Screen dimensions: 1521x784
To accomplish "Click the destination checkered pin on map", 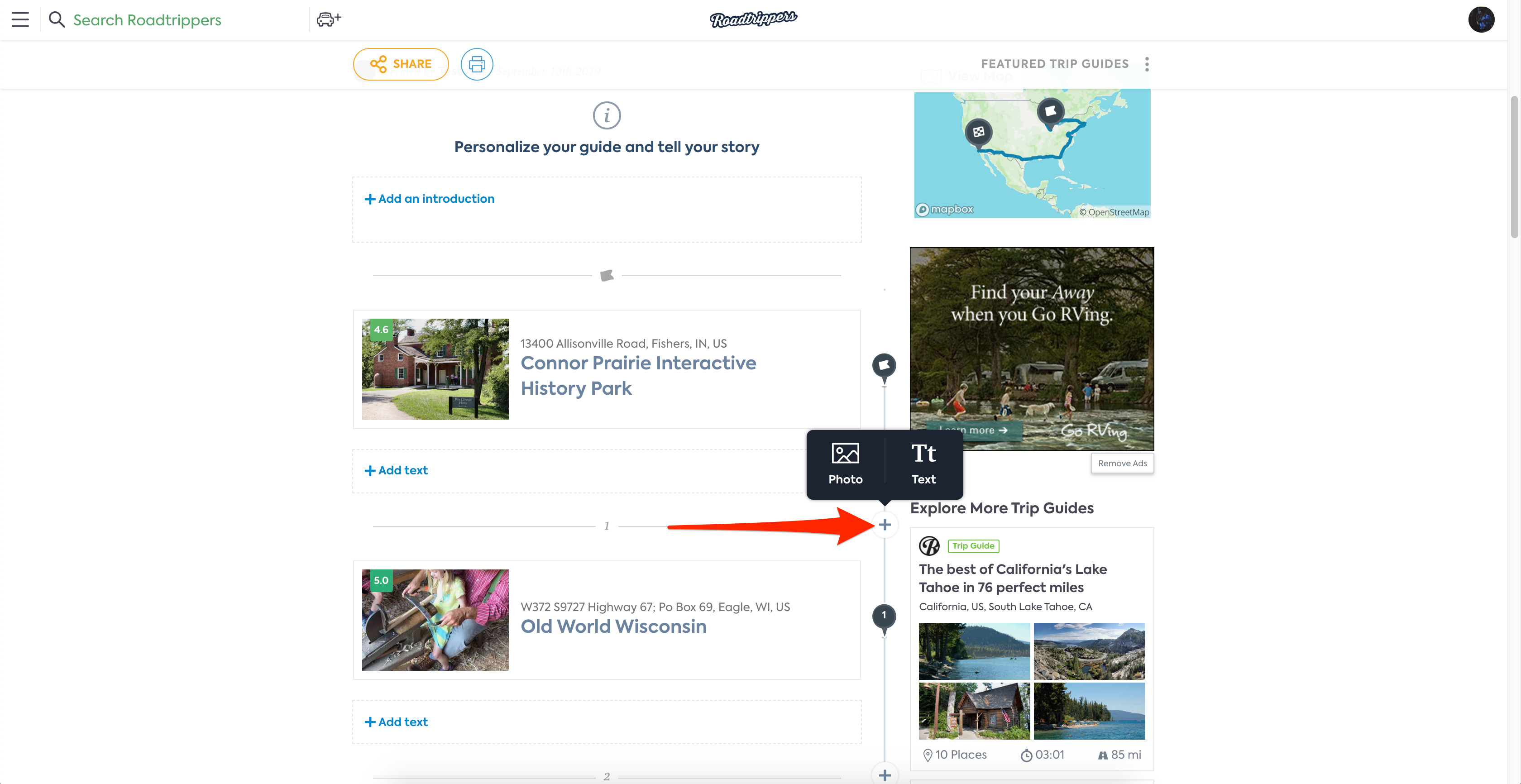I will [x=978, y=134].
